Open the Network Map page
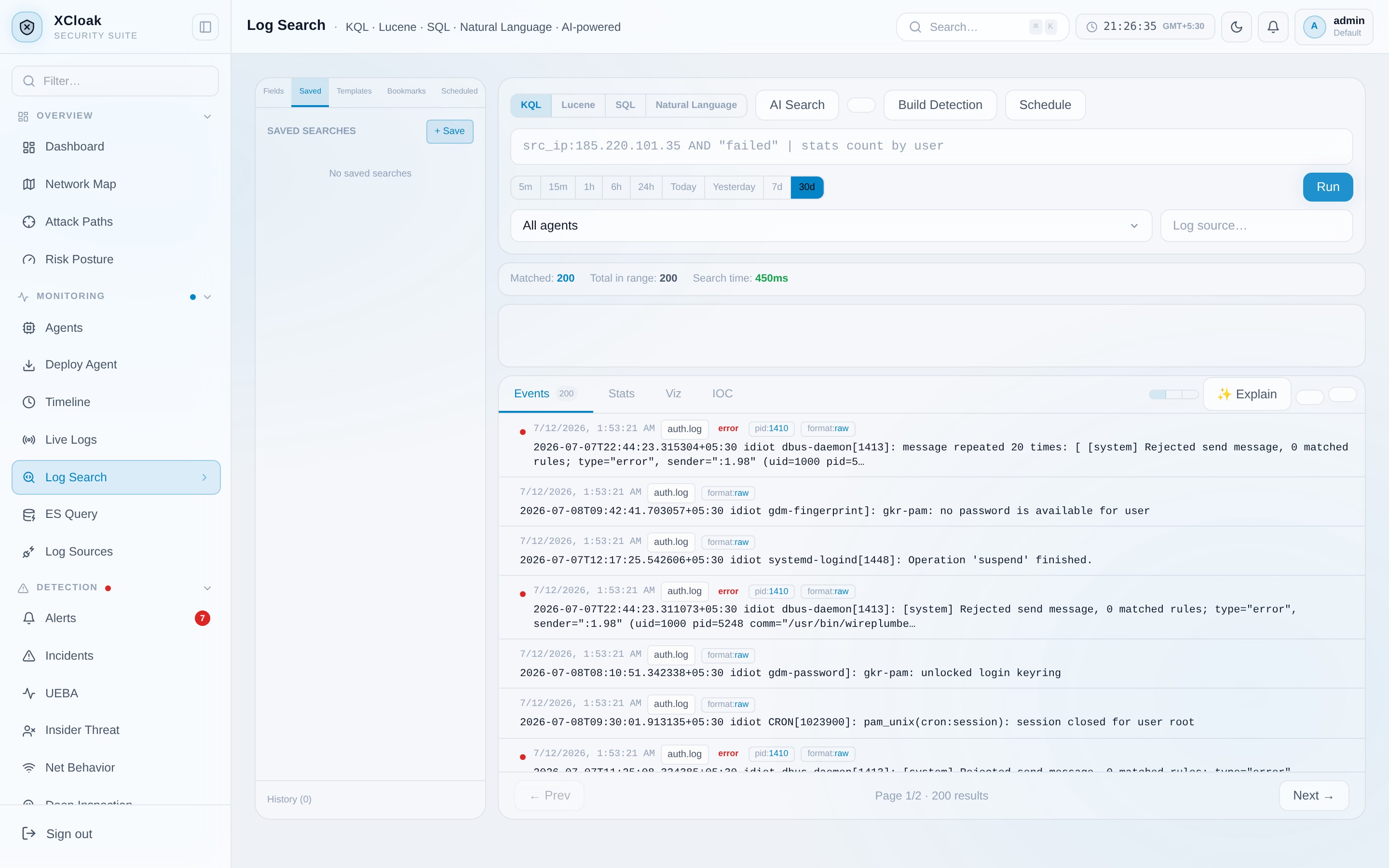 115,184
